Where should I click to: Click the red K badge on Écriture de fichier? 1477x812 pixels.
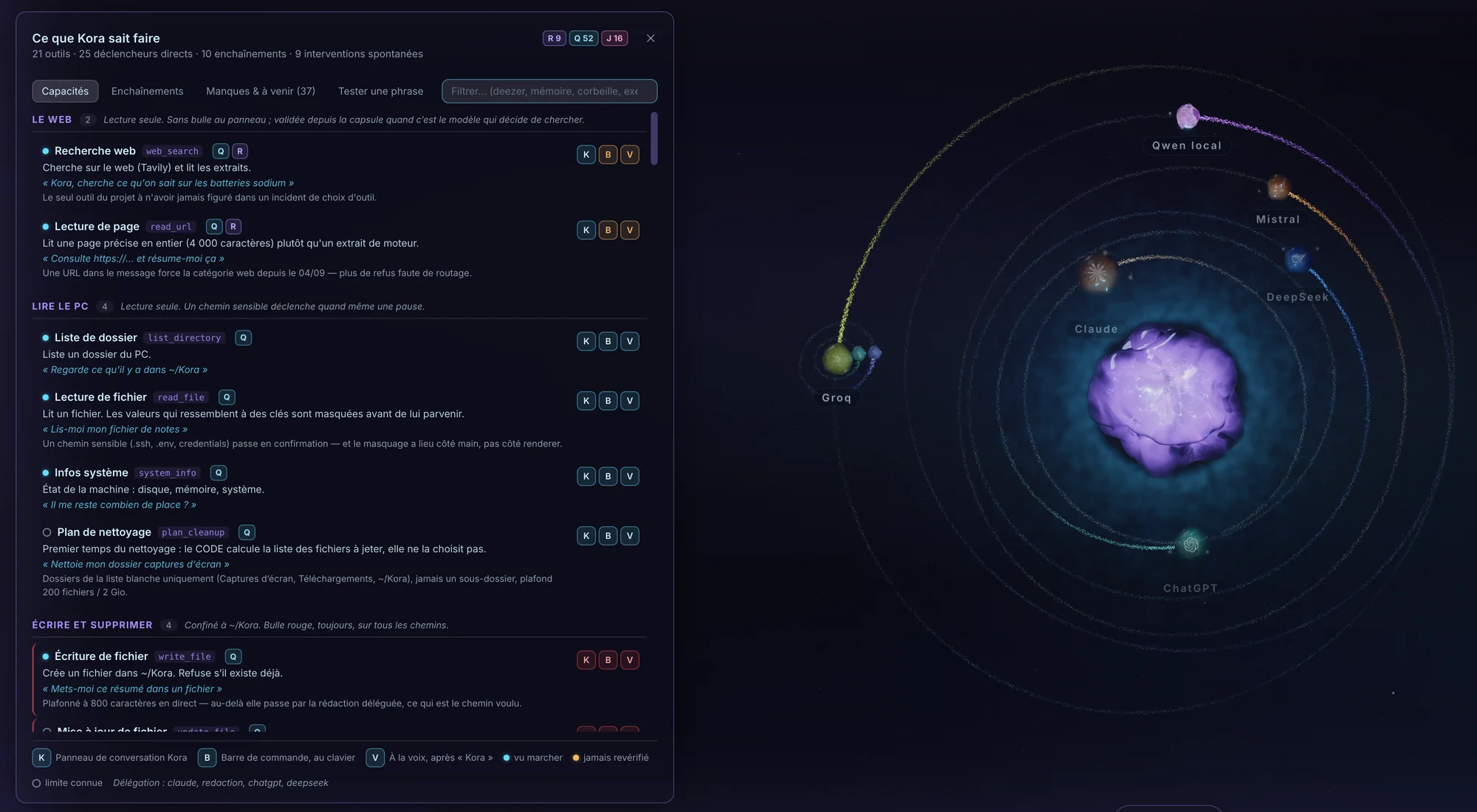click(x=586, y=660)
